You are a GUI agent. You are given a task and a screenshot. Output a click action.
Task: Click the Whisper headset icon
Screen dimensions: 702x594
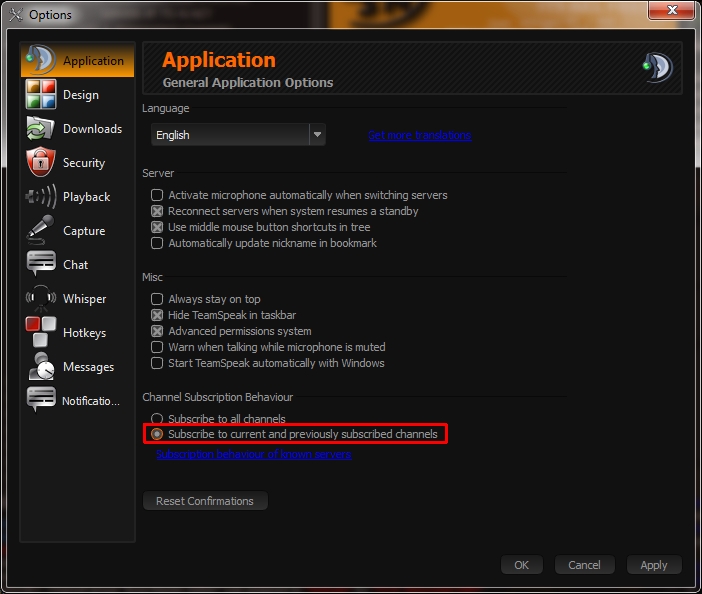tap(40, 298)
